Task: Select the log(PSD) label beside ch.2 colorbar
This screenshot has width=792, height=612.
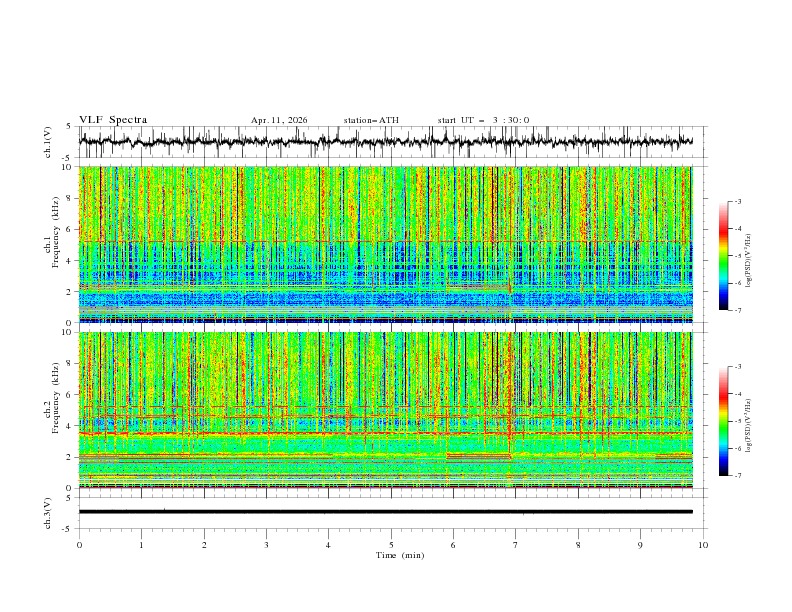Action: [x=748, y=426]
